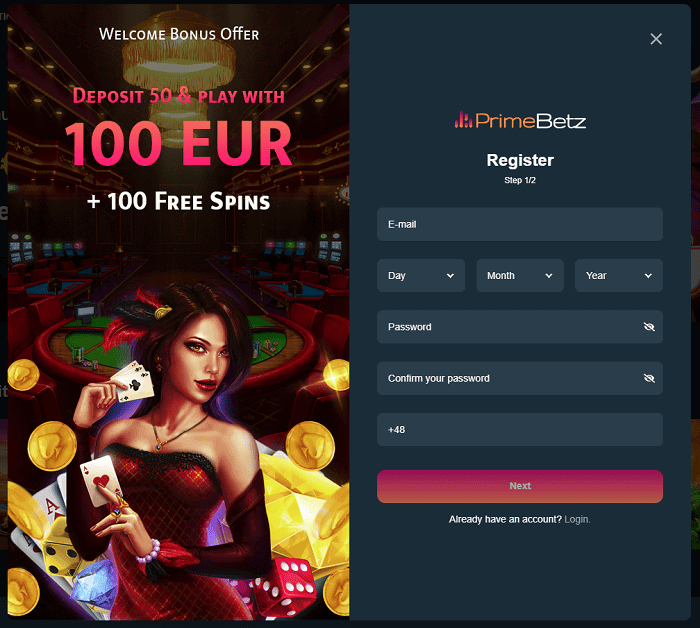Click the + 100 Free Spins text
Viewport: 700px width, 628px height.
(x=179, y=201)
